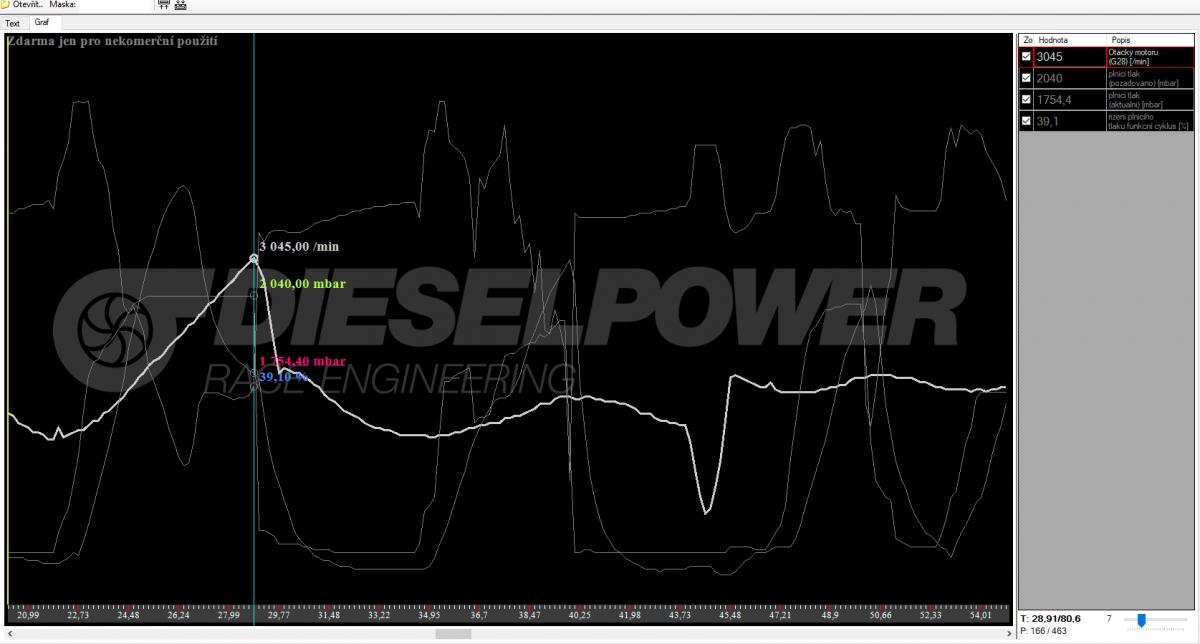
Task: Click the Maska input field
Action: (115, 5)
